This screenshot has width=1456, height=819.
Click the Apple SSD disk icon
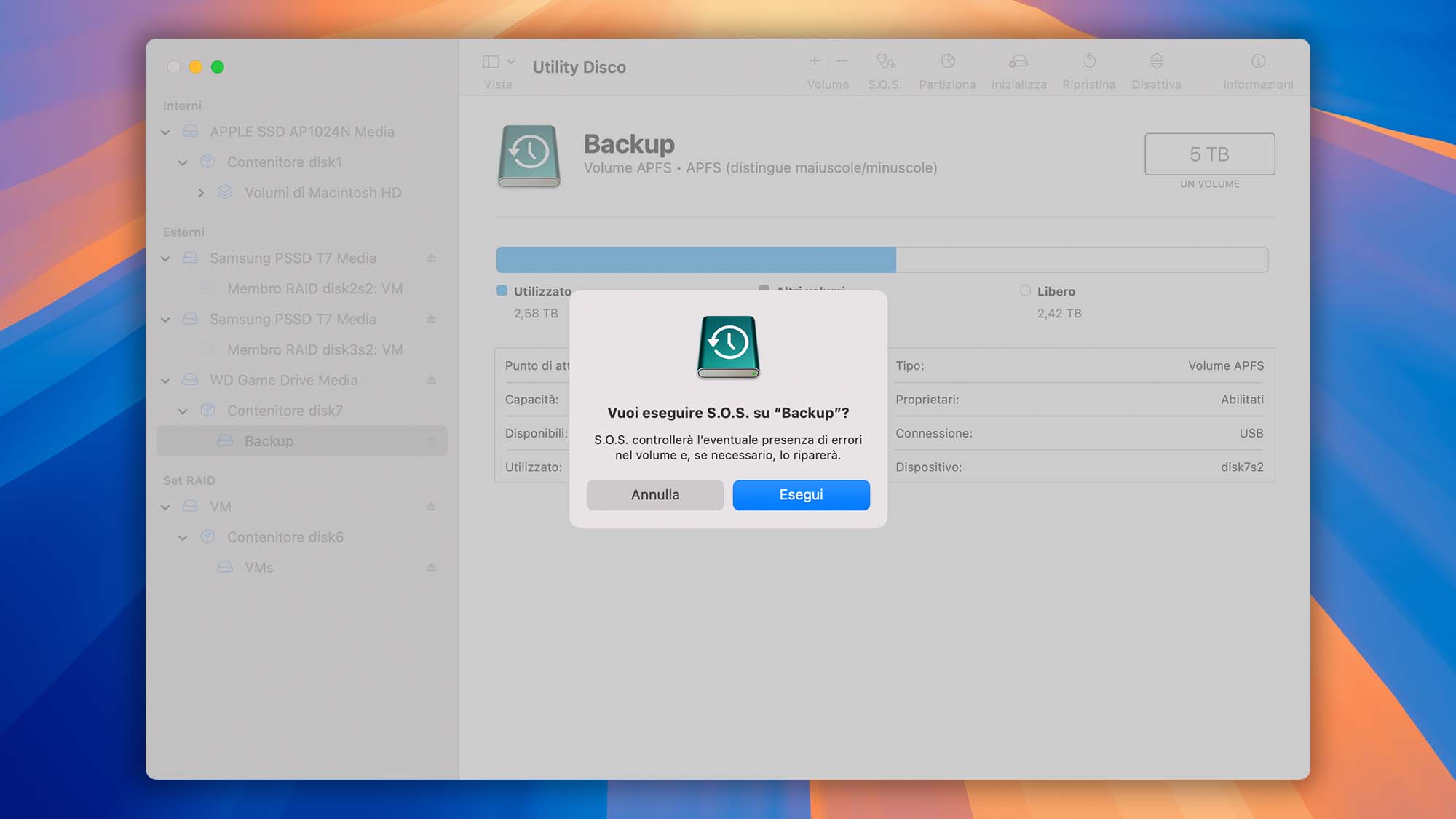pos(190,132)
